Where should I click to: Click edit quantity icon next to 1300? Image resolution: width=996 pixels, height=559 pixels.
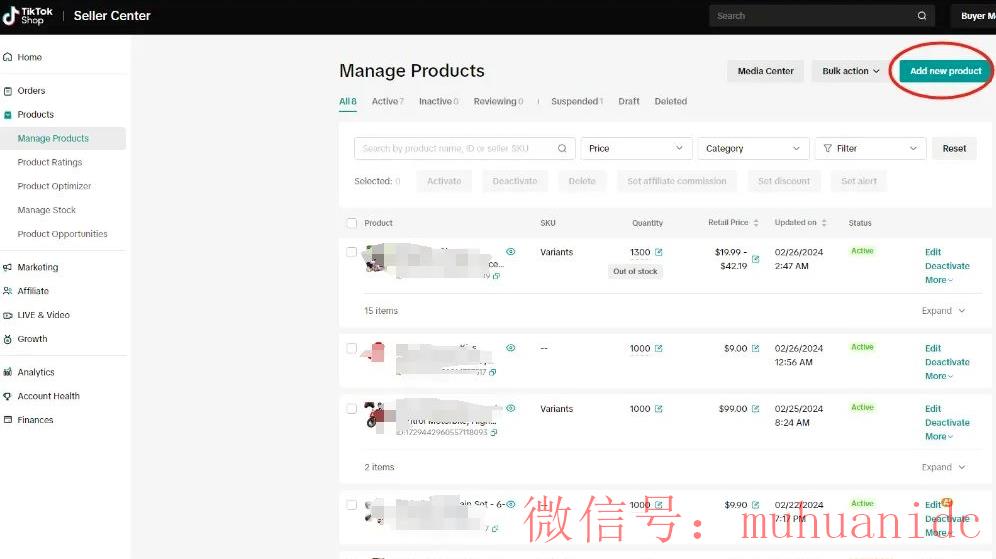[659, 252]
